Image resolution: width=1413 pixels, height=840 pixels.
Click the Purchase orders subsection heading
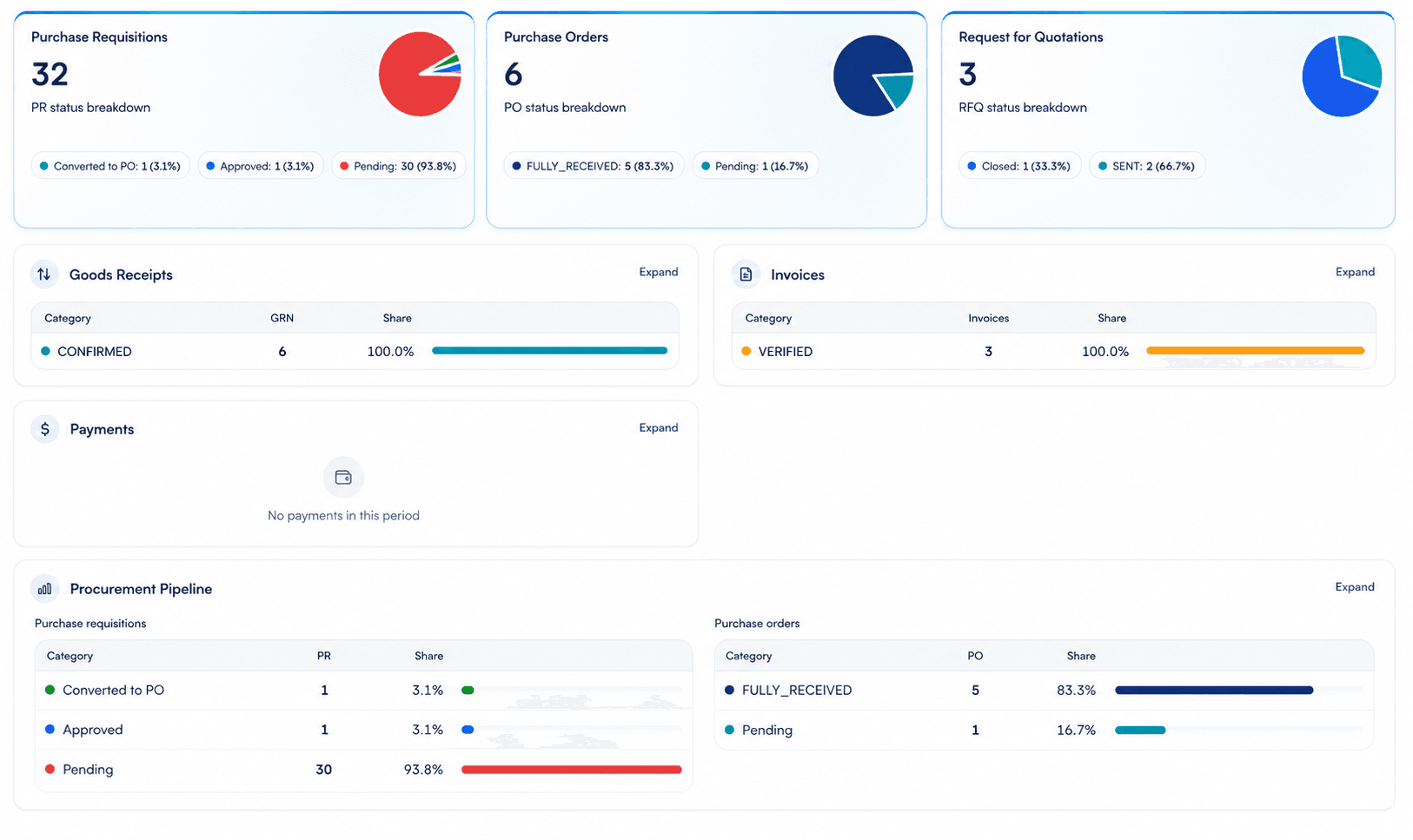[x=757, y=624]
